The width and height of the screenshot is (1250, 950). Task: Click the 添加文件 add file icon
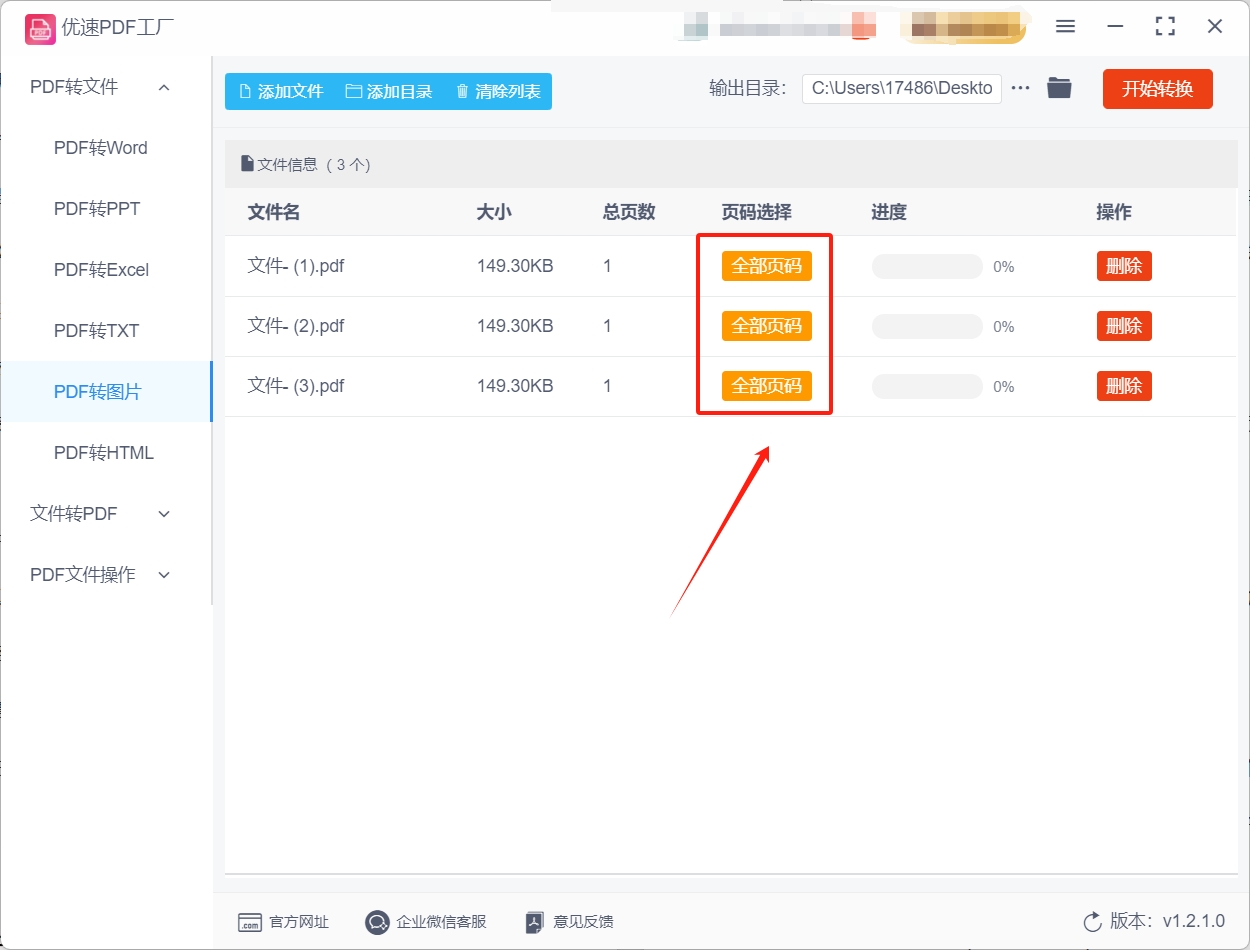pos(246,90)
